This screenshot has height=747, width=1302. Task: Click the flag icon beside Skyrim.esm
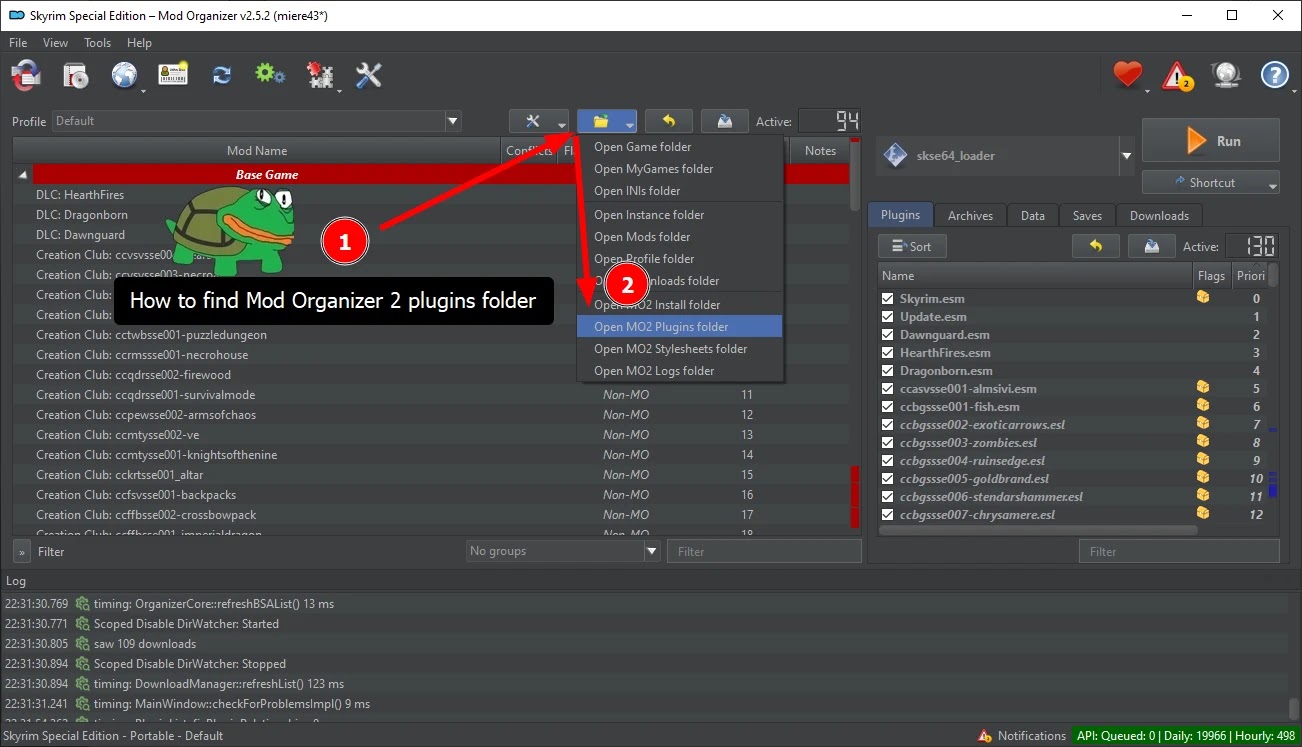coord(1202,298)
